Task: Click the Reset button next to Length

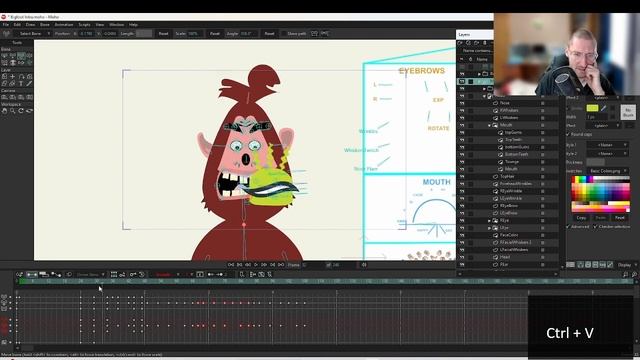Action: [x=163, y=33]
